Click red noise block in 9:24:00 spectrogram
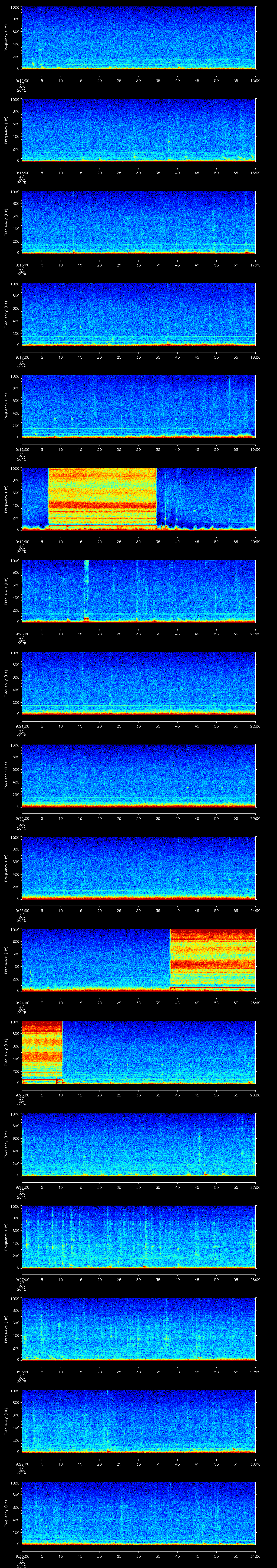 [x=212, y=959]
